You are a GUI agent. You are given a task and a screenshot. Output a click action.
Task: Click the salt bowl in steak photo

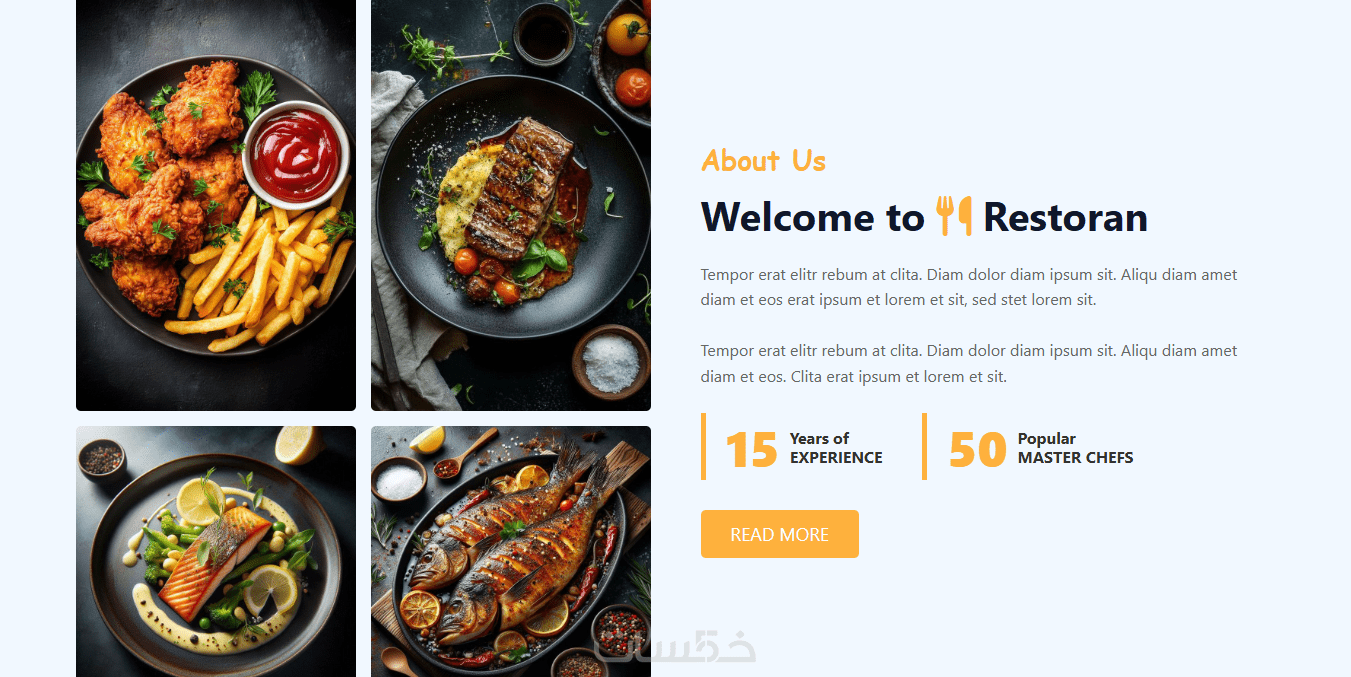(611, 361)
